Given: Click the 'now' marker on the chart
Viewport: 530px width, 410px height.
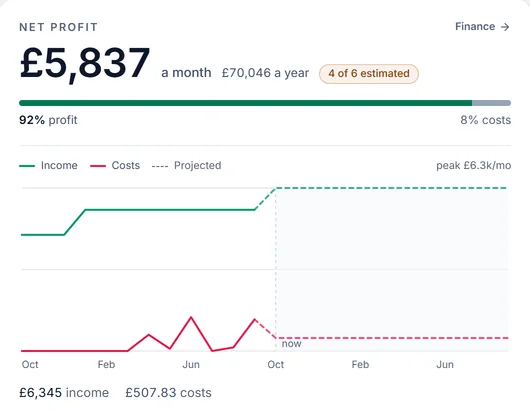Looking at the screenshot, I should [291, 344].
